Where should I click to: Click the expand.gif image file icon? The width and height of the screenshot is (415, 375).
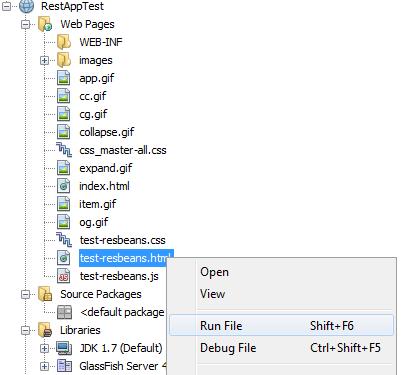pos(63,168)
